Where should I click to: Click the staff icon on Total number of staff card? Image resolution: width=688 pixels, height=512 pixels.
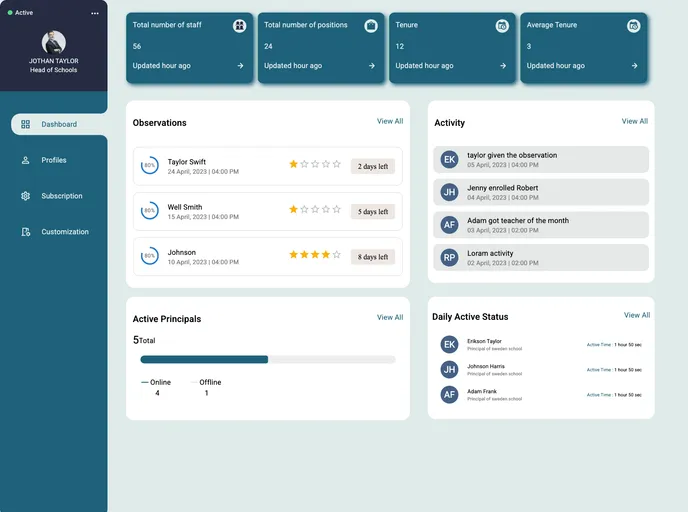[x=239, y=26]
